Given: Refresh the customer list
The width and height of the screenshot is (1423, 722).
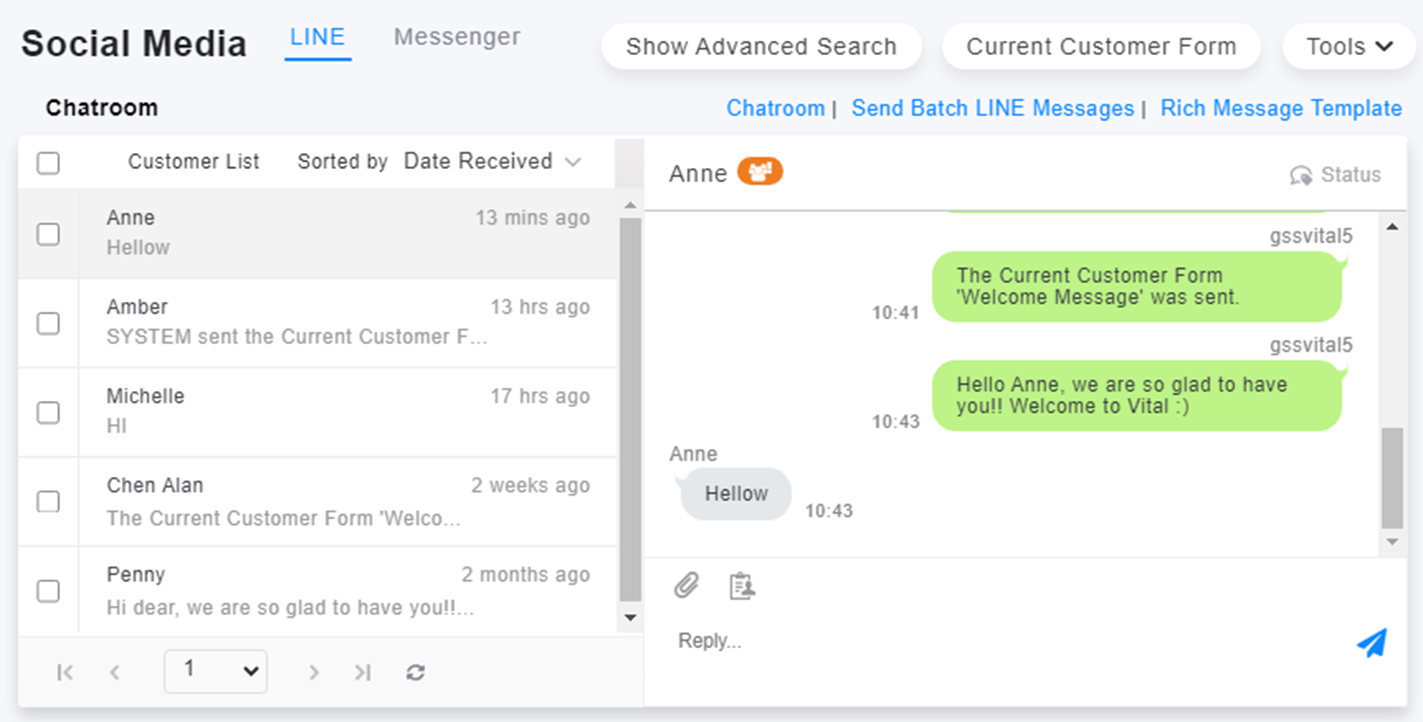Looking at the screenshot, I should click(416, 673).
